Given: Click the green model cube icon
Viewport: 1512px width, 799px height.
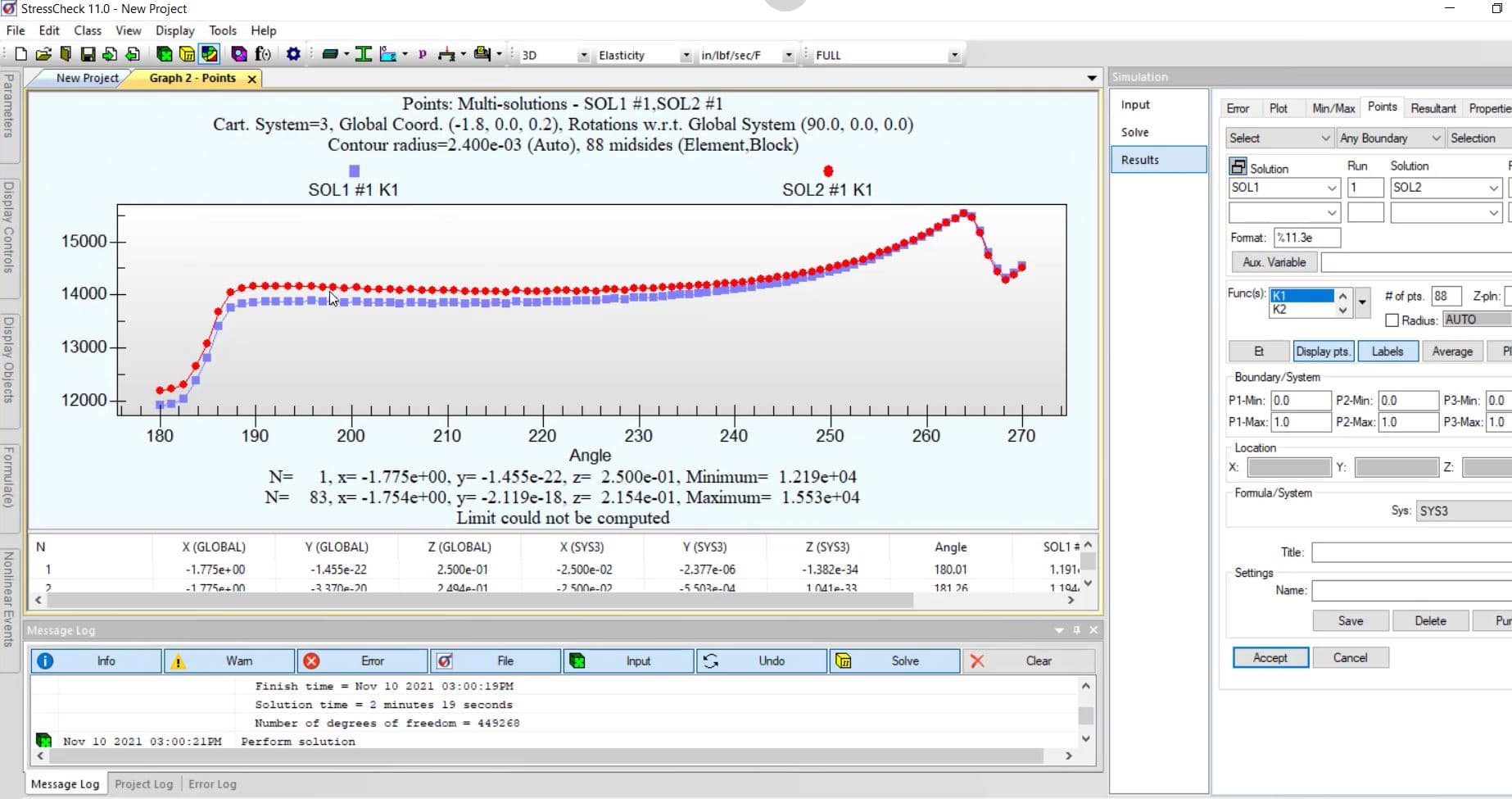Looking at the screenshot, I should click(x=164, y=54).
